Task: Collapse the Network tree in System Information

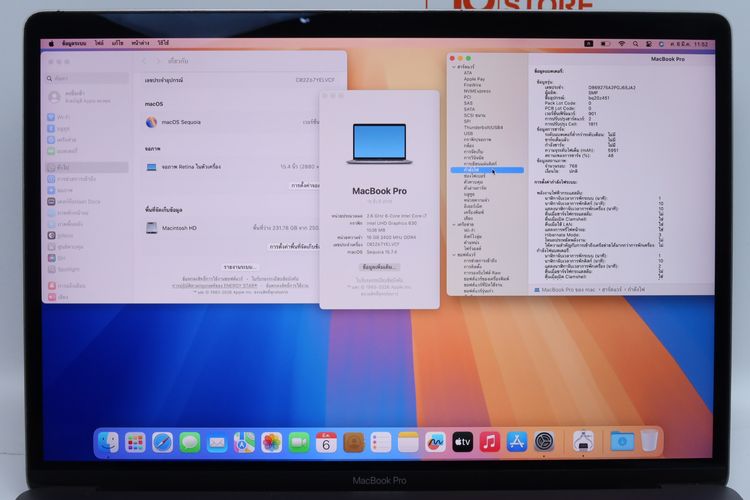Action: (x=454, y=224)
